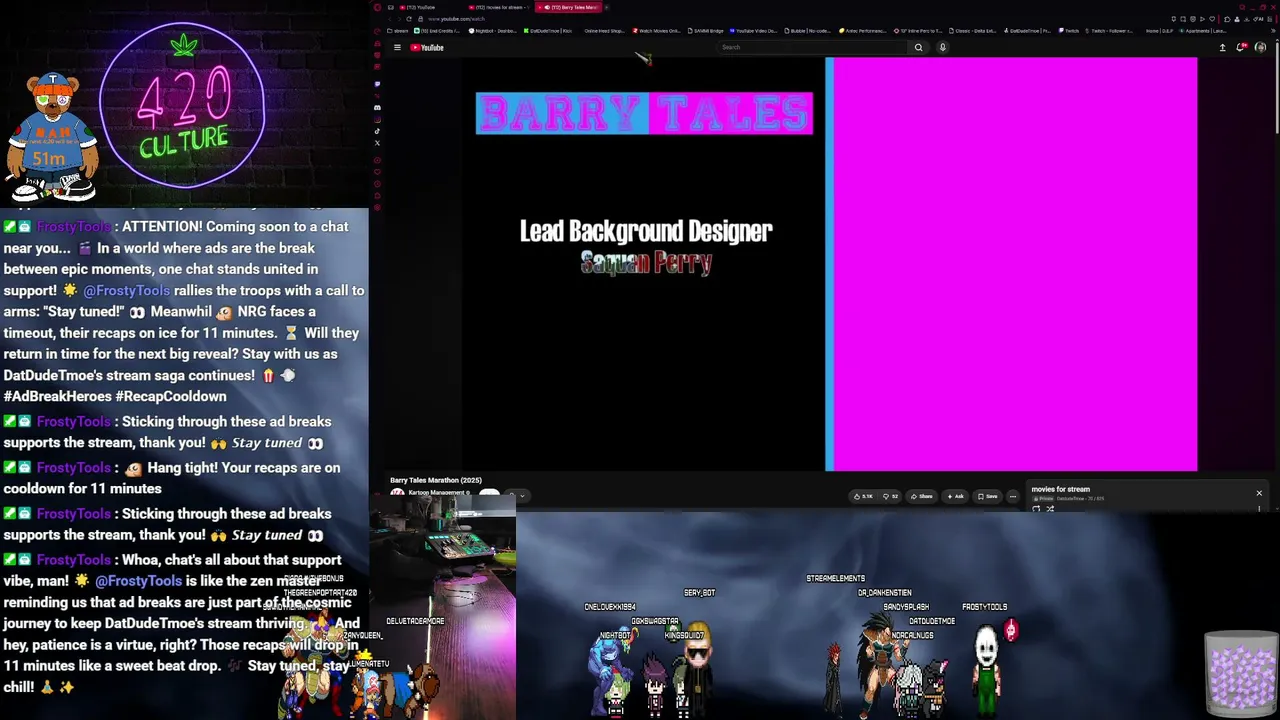The width and height of the screenshot is (1280, 720).
Task: Open the YouTube upload/create icon
Action: (1222, 47)
